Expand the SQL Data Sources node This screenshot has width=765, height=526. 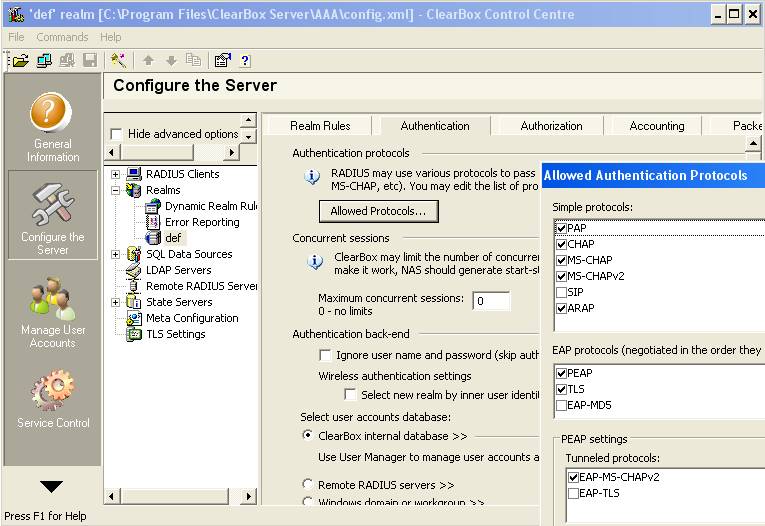(x=115, y=254)
